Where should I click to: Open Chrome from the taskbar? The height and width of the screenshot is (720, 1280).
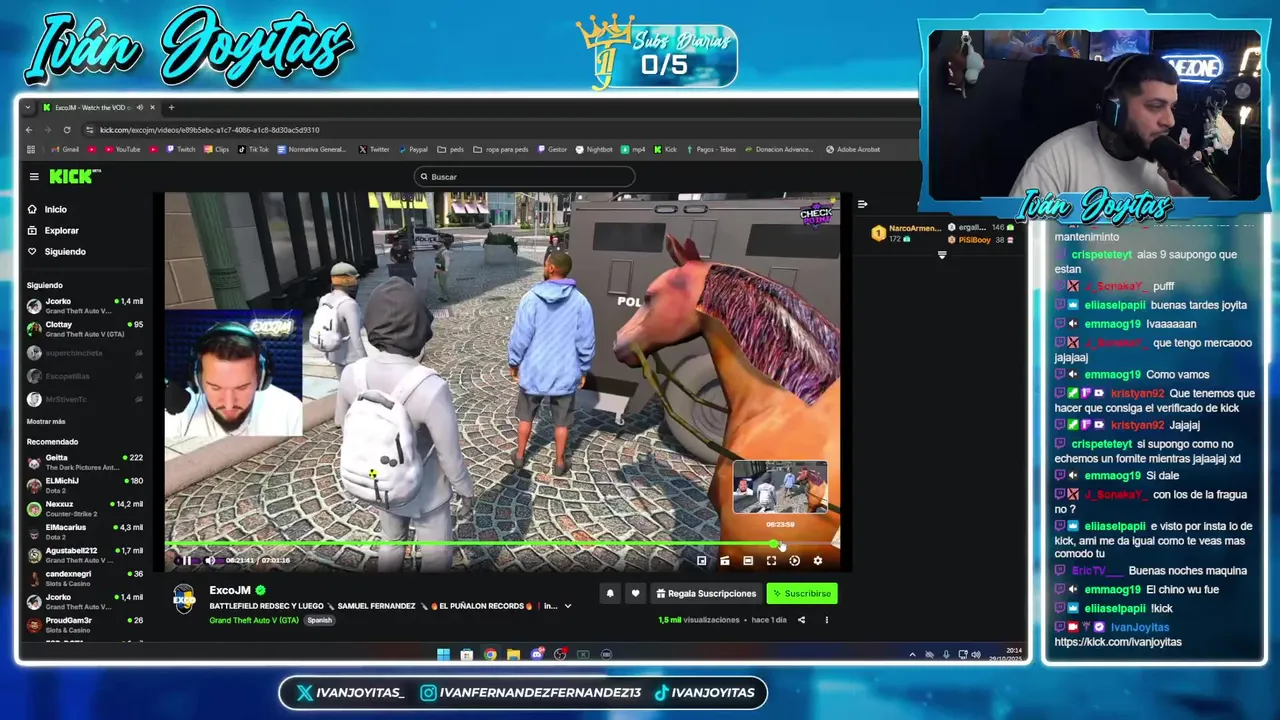tap(490, 655)
